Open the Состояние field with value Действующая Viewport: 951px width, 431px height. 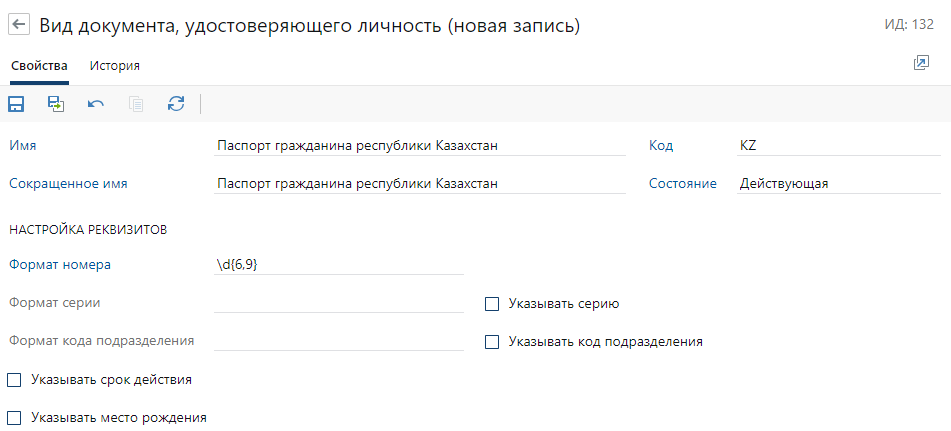[x=838, y=184]
